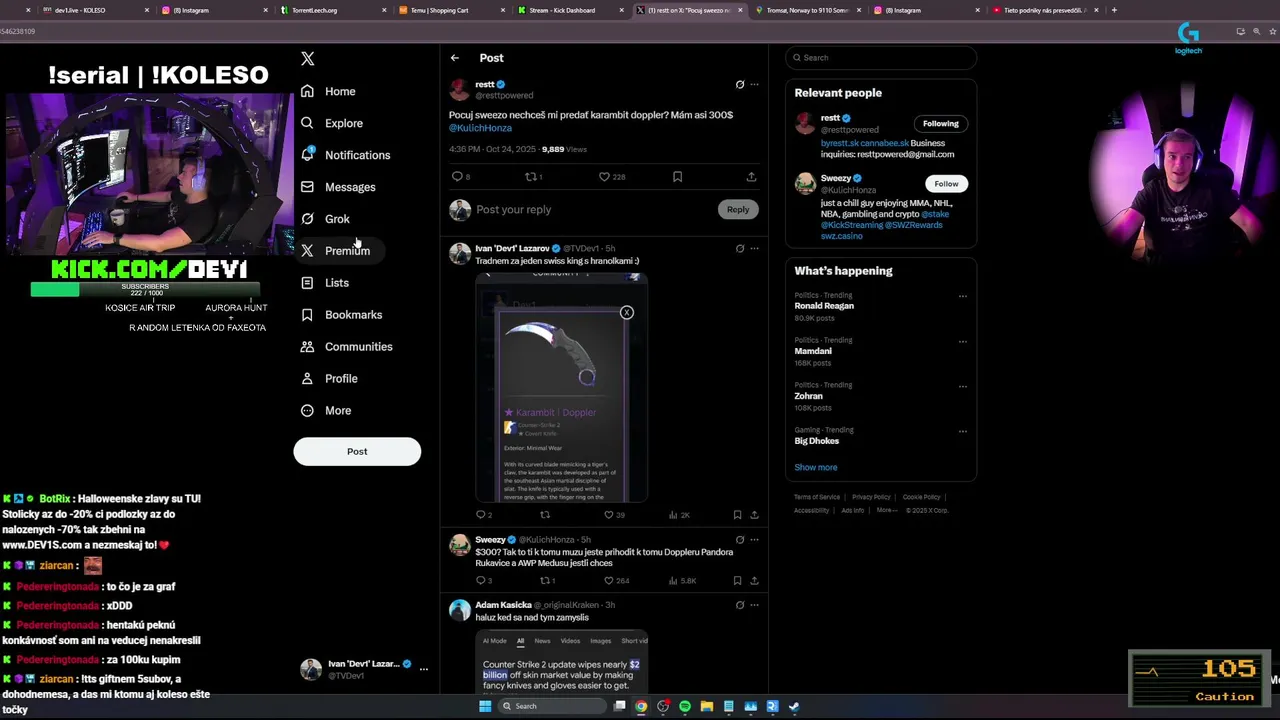Open the three-dot menu on restt's post
Screen dimensions: 1280x720
tap(754, 85)
